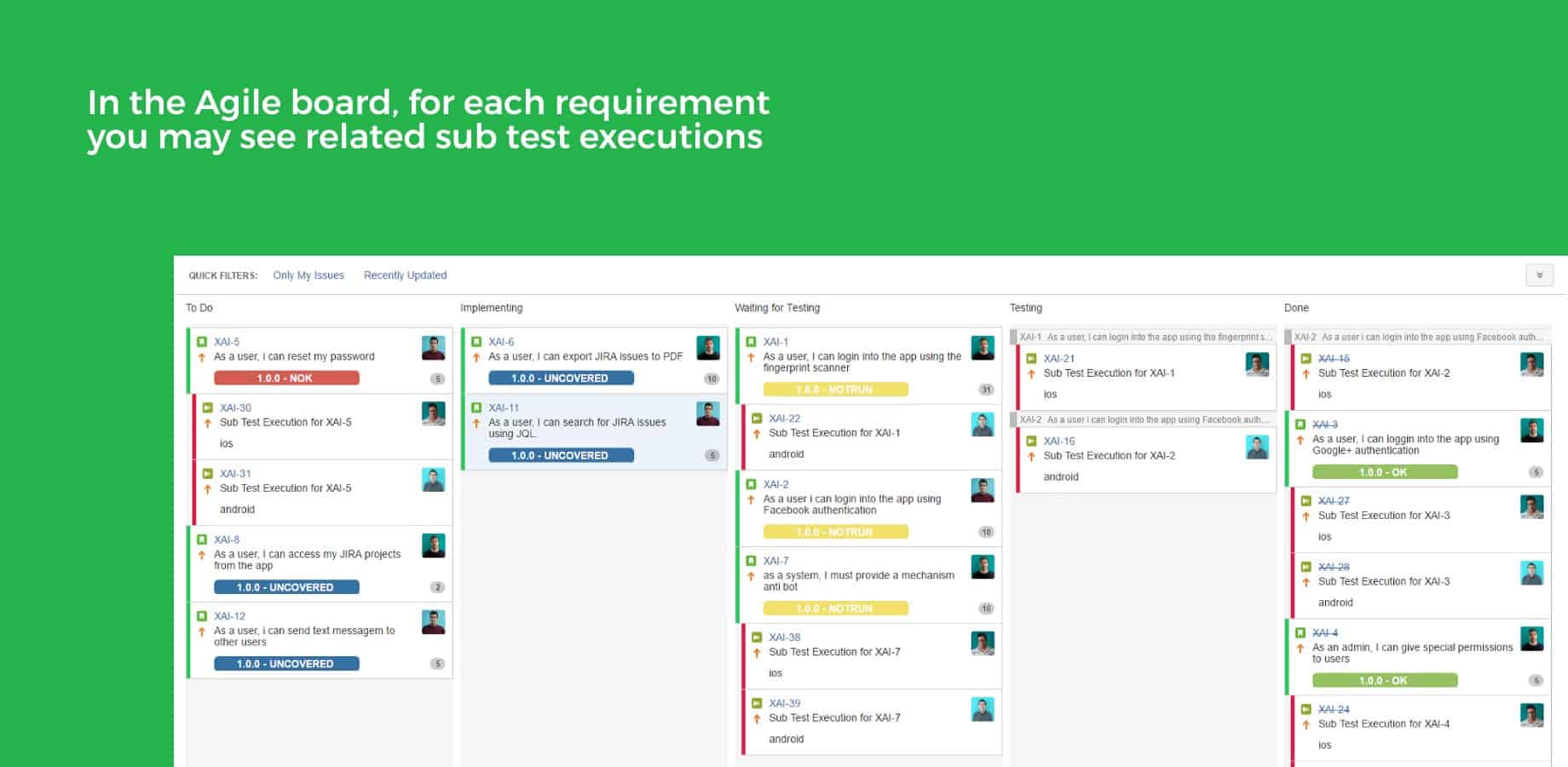The height and width of the screenshot is (767, 1568).
Task: Click the double-chevron collapse control at top right
Action: [1539, 274]
